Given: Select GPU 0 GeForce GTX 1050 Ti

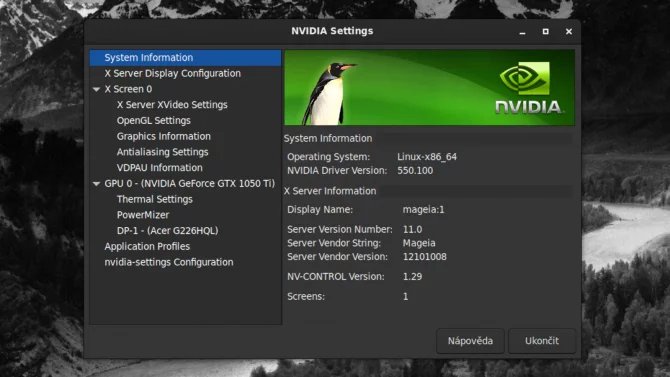Looking at the screenshot, I should (x=190, y=184).
